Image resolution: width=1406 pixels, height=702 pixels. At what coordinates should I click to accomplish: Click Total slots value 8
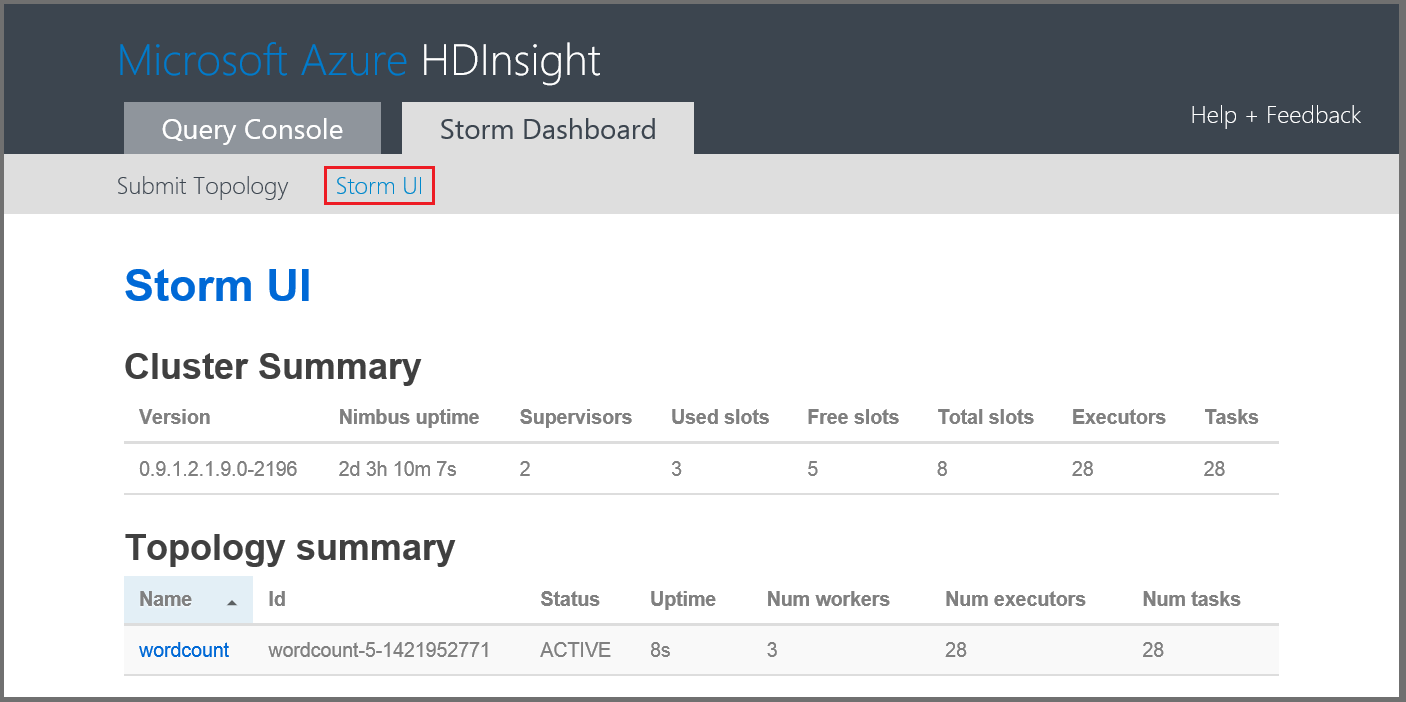click(943, 468)
